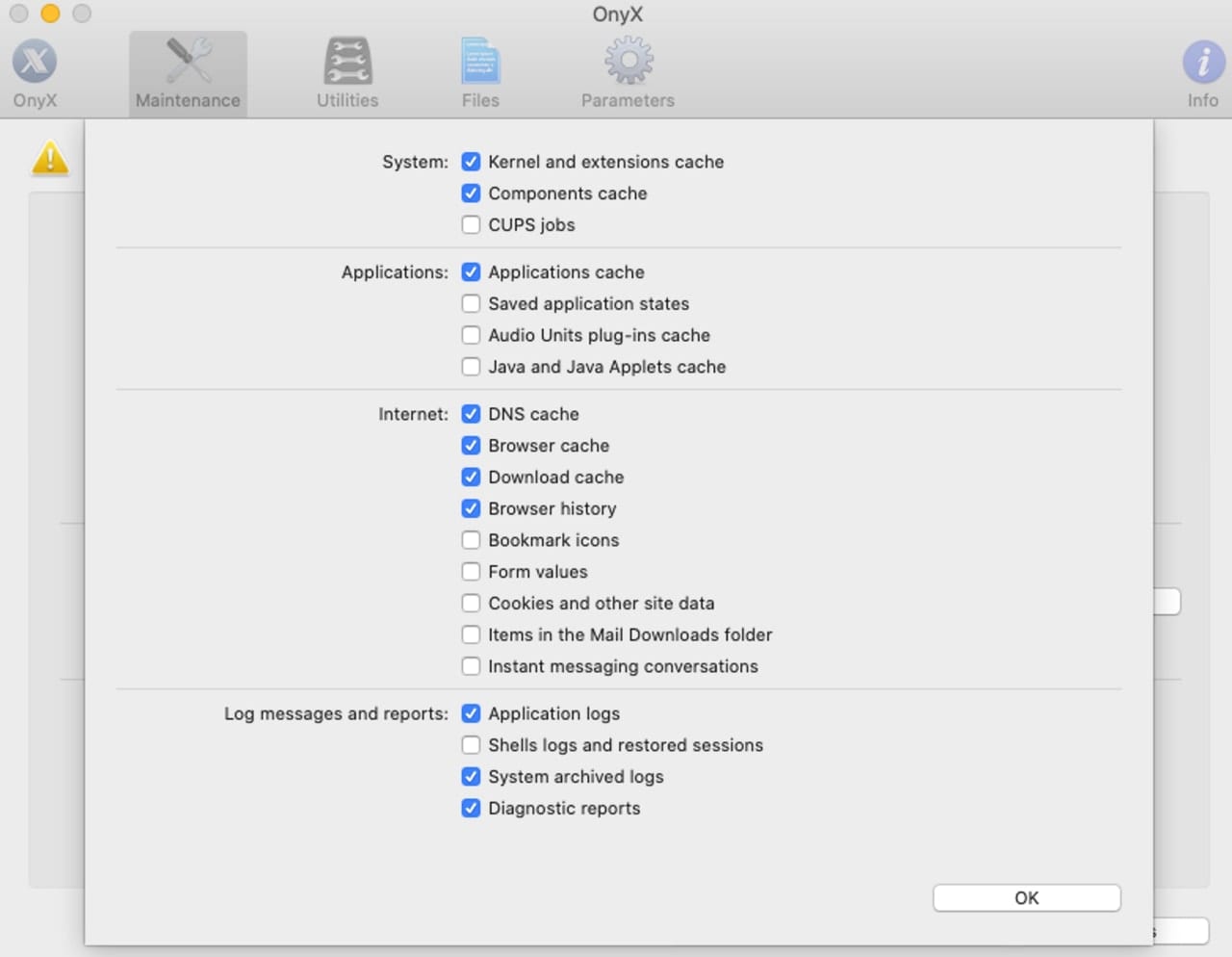Click the OnyX toolbar icon
1232x957 pixels.
click(35, 63)
